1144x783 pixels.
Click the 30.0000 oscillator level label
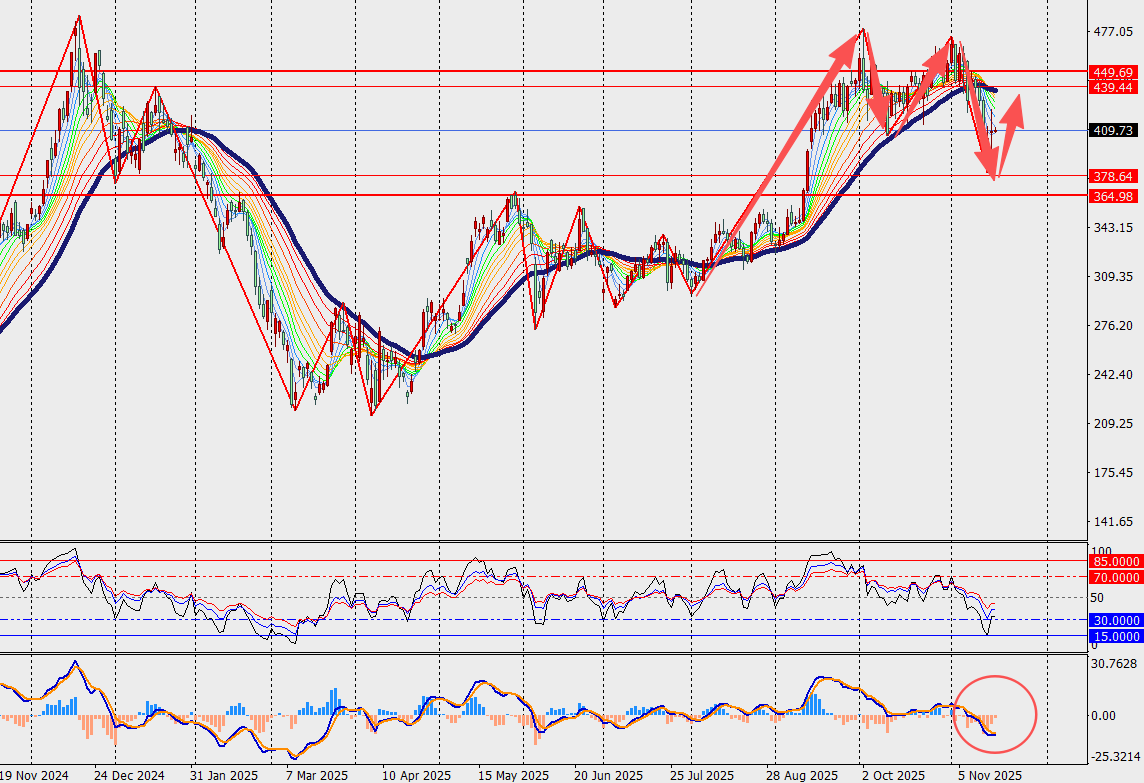pos(1115,620)
